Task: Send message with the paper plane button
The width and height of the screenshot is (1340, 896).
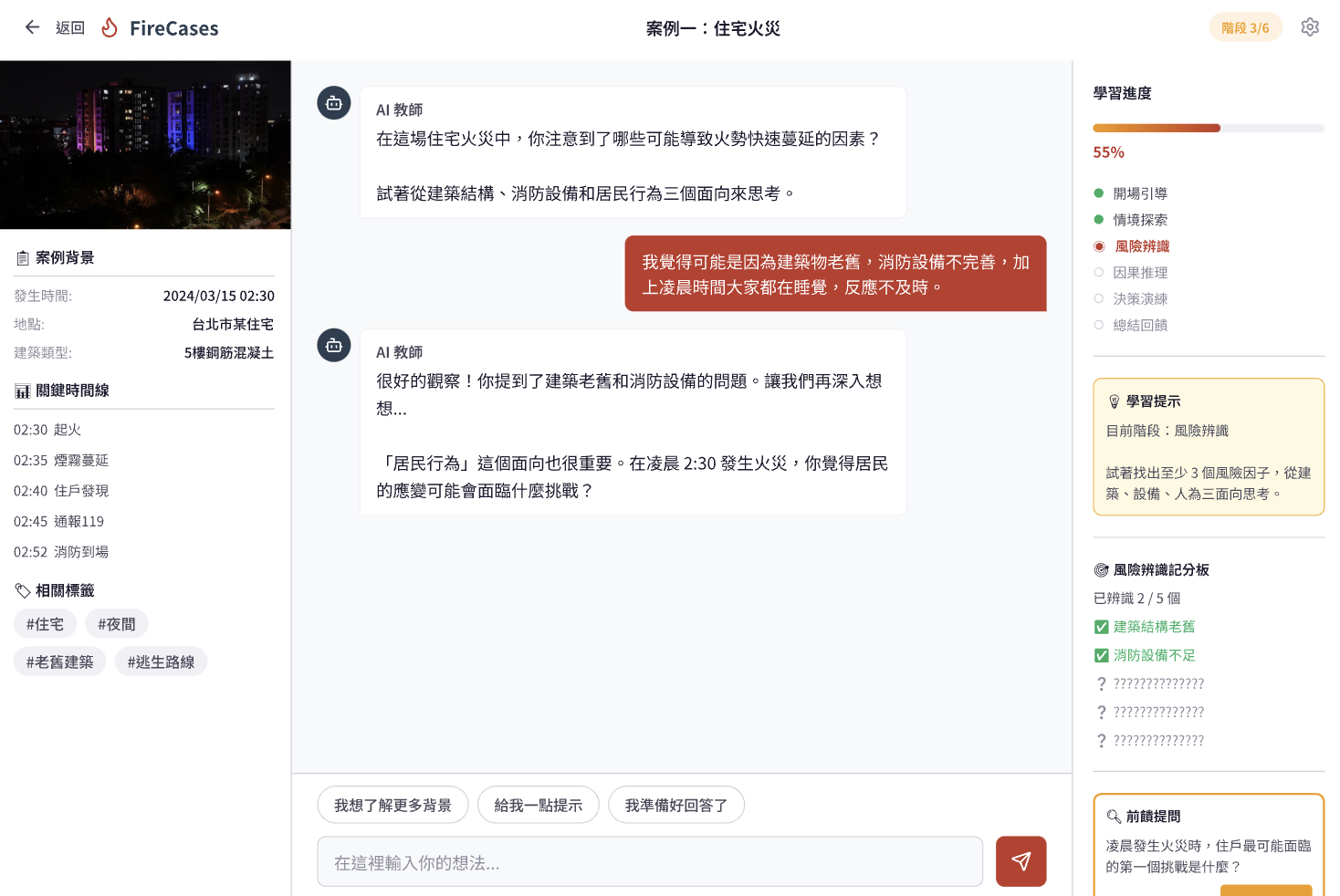Action: coord(1021,861)
